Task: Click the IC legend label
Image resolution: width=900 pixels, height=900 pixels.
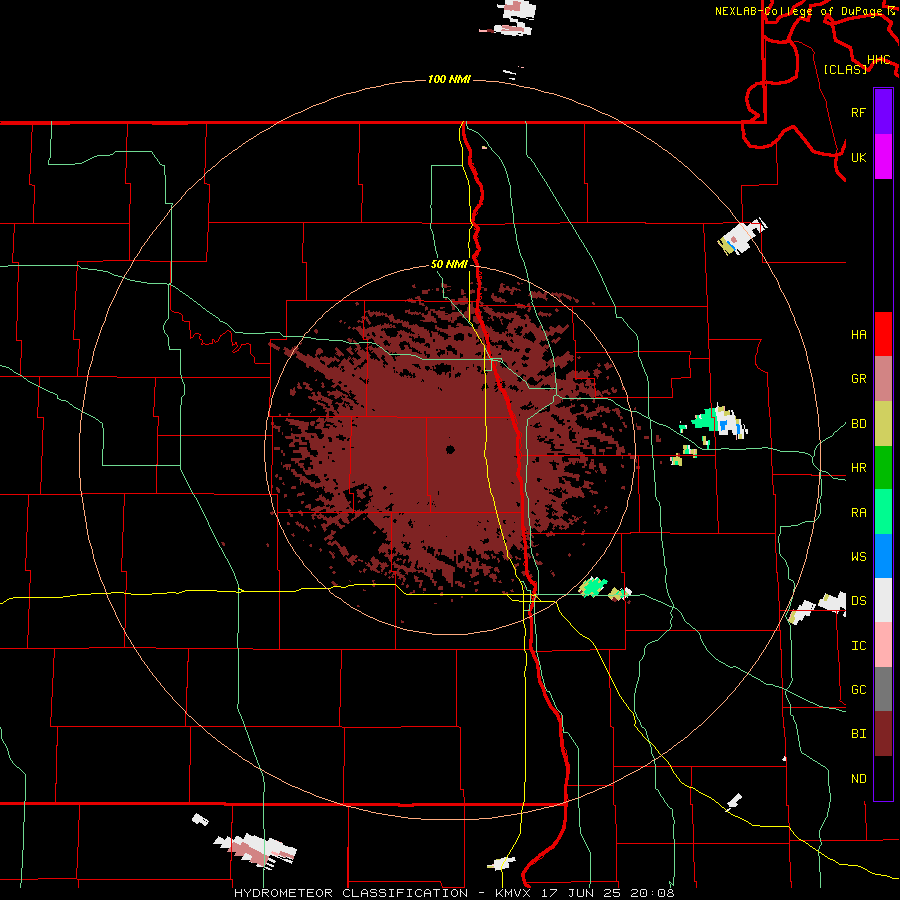Action: point(858,646)
